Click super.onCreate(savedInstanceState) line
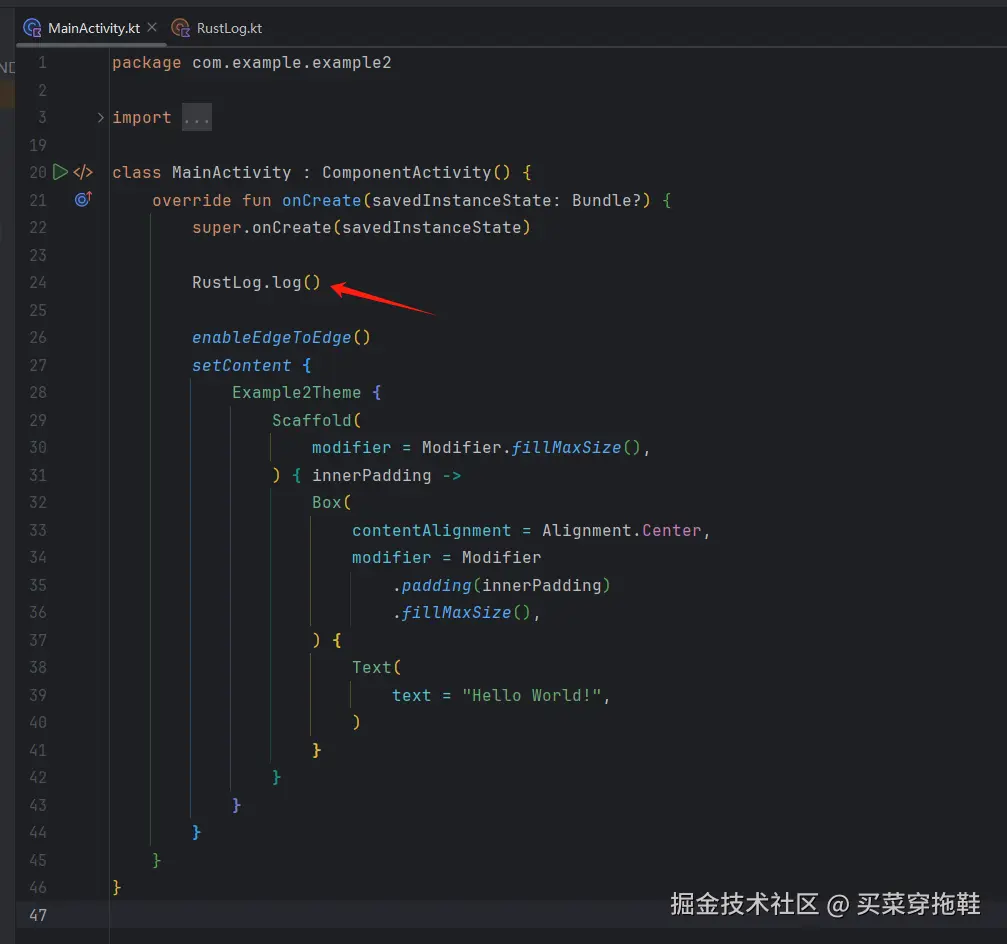1007x944 pixels. click(x=362, y=227)
